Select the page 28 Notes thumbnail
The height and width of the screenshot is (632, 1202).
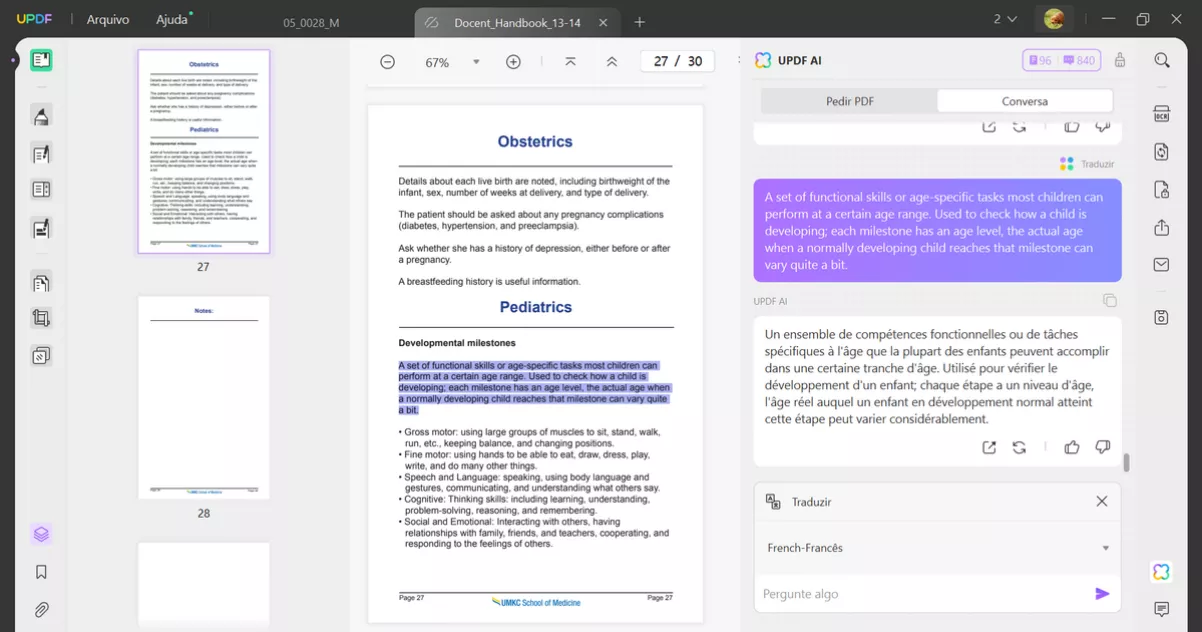point(204,397)
